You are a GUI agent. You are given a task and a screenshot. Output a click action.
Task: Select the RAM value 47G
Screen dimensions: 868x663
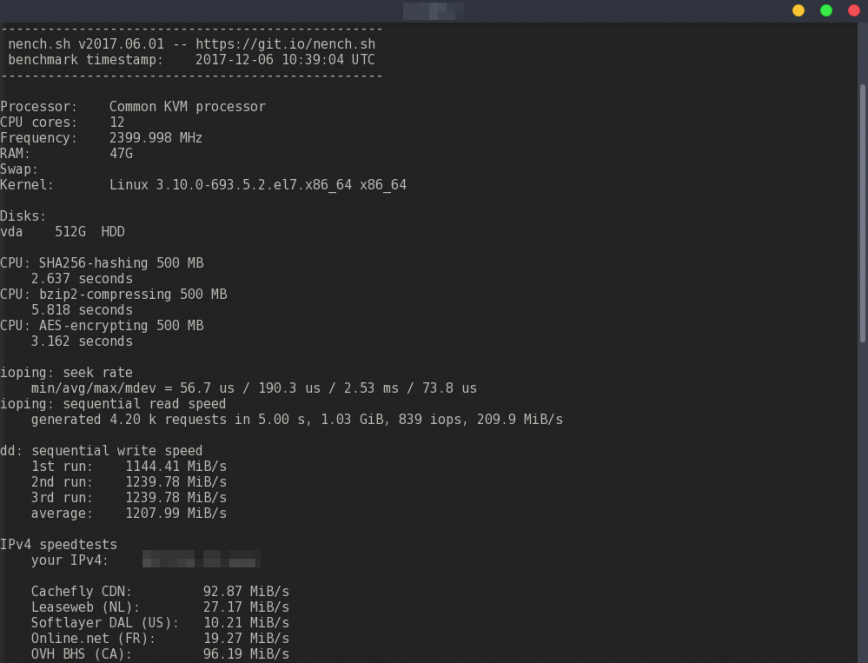pos(122,153)
